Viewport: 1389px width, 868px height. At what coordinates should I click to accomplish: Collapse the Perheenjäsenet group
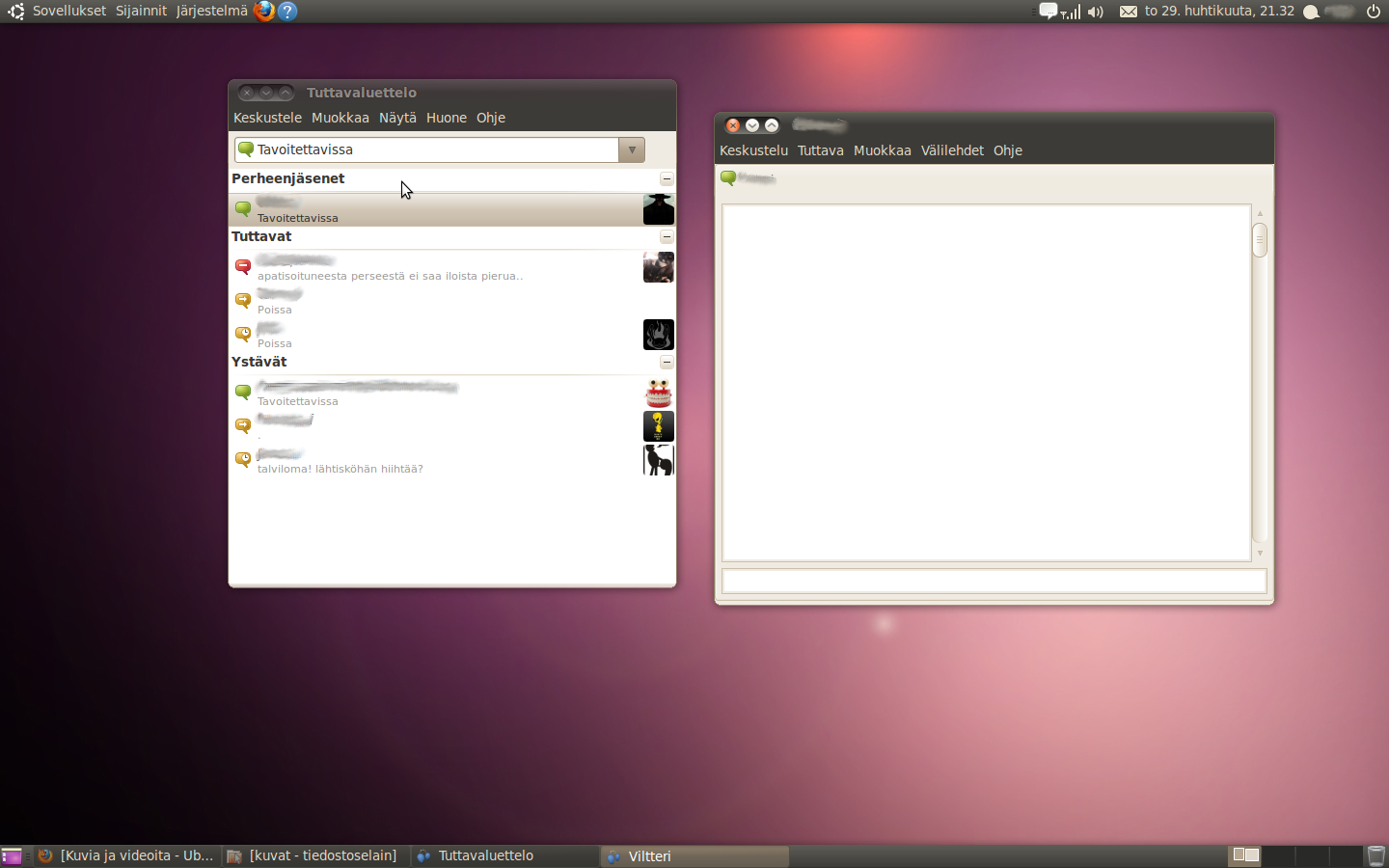(667, 179)
